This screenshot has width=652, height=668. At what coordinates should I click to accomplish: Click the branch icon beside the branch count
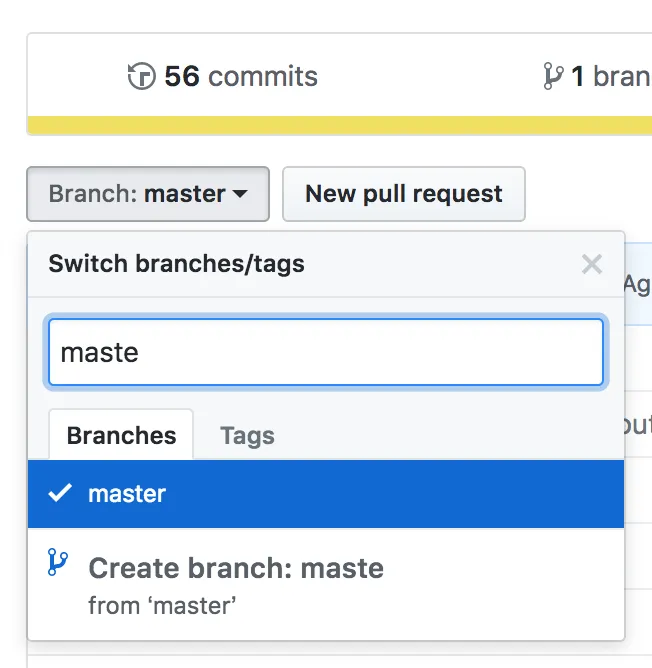tap(553, 77)
